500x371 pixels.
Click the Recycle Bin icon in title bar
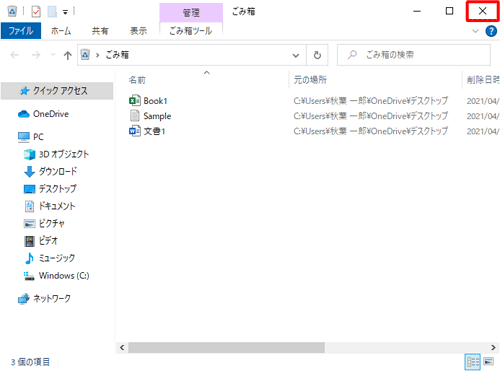pyautogui.click(x=12, y=12)
